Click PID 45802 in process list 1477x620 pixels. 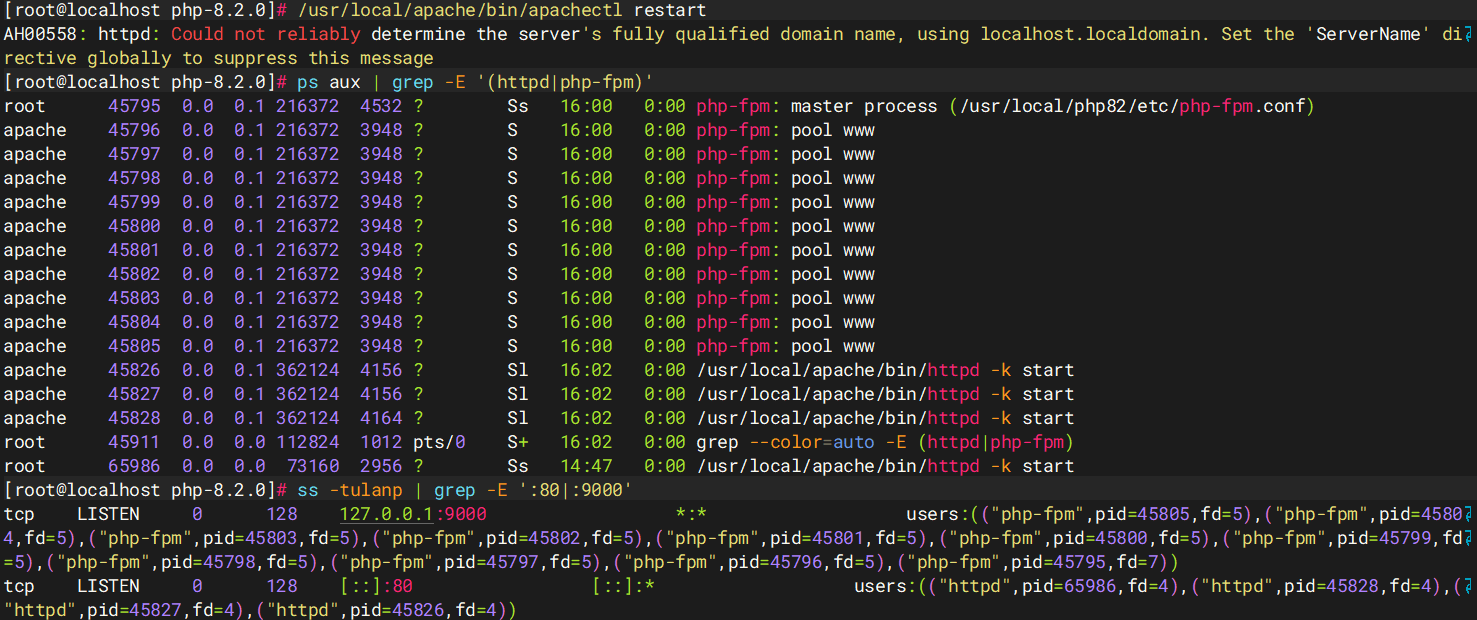click(134, 274)
